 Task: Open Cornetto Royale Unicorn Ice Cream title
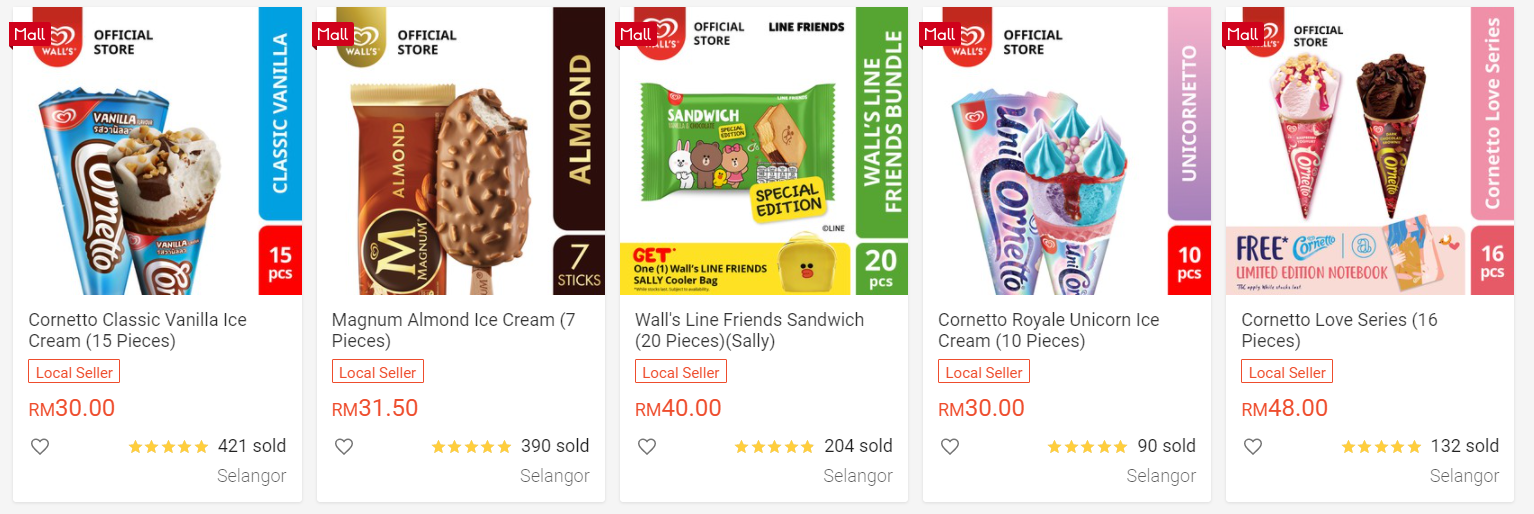click(x=1048, y=330)
